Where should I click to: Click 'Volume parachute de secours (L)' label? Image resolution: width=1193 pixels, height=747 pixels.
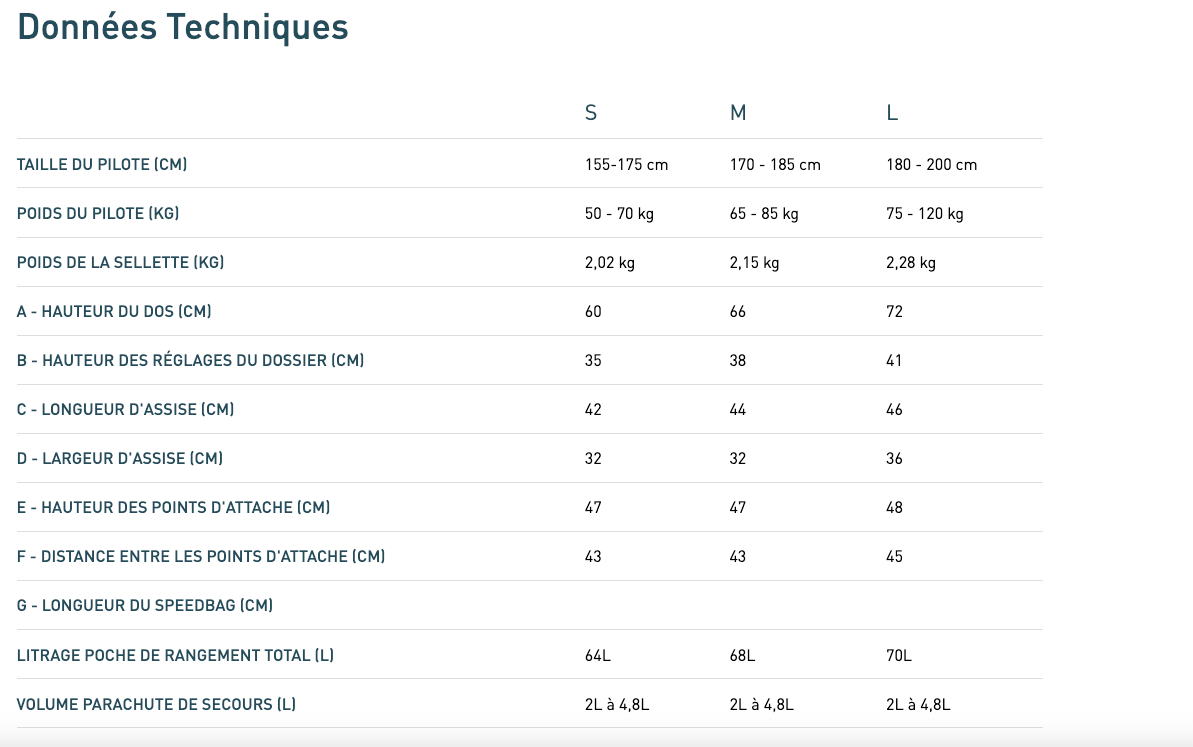coord(156,705)
